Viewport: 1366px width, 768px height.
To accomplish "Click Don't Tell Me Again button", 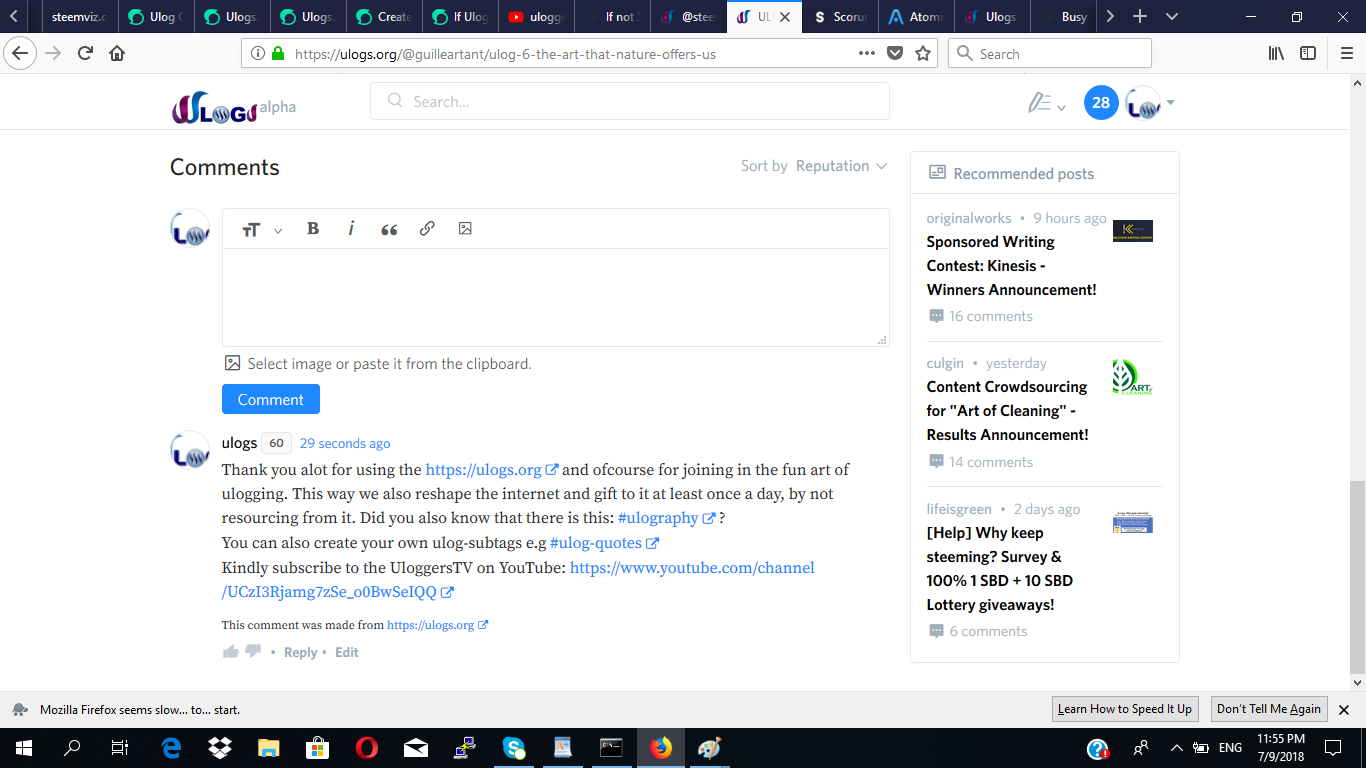I will tap(1269, 709).
